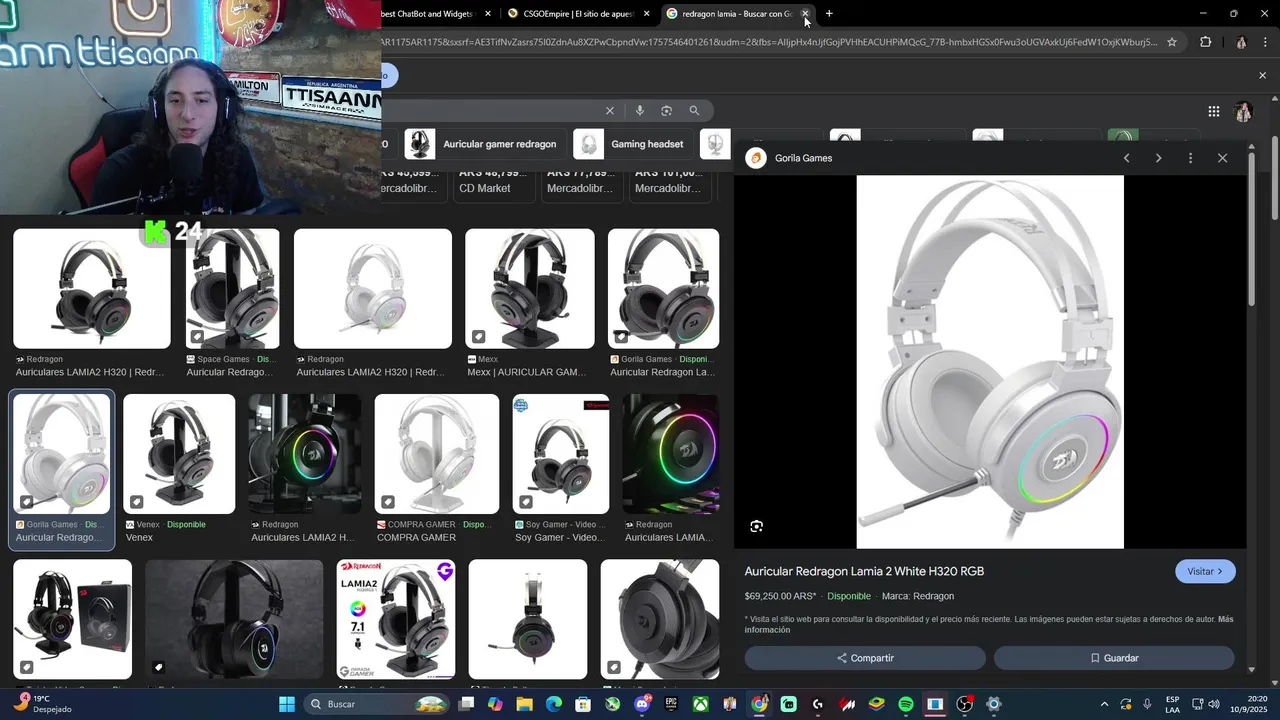
Task: Open Microsoft Store from taskbar
Action: [583, 704]
